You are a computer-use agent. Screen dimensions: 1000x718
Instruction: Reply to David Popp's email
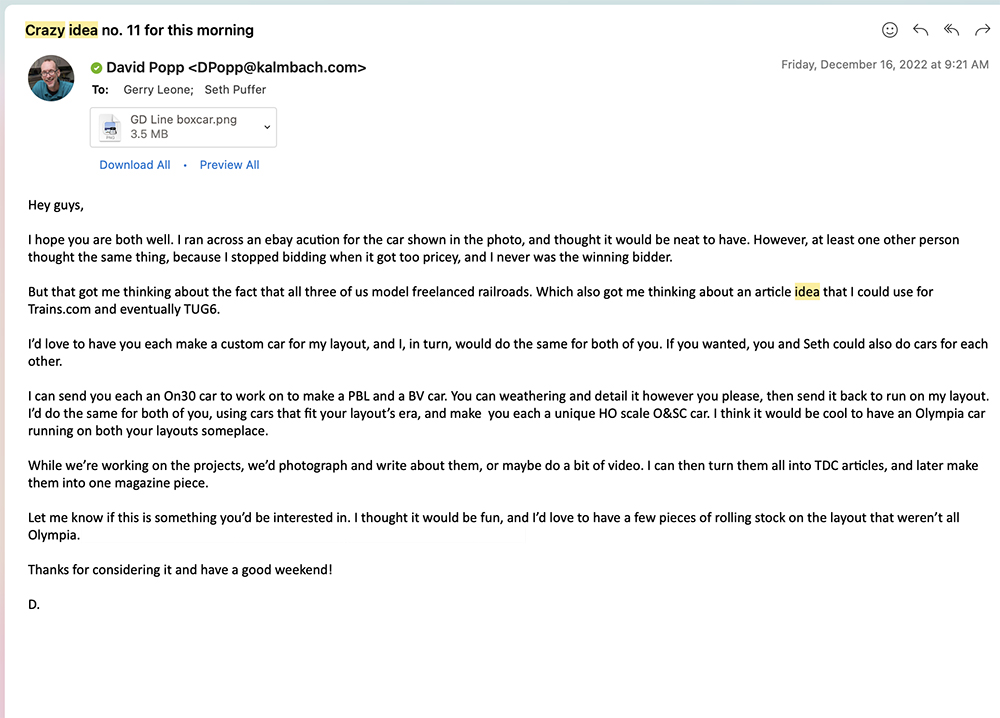[921, 30]
